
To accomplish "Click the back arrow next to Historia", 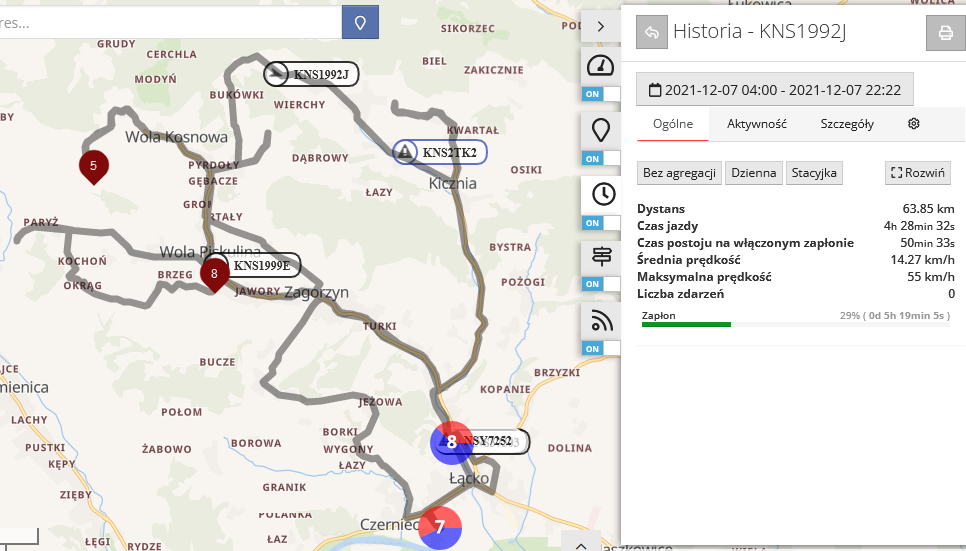I will [651, 32].
